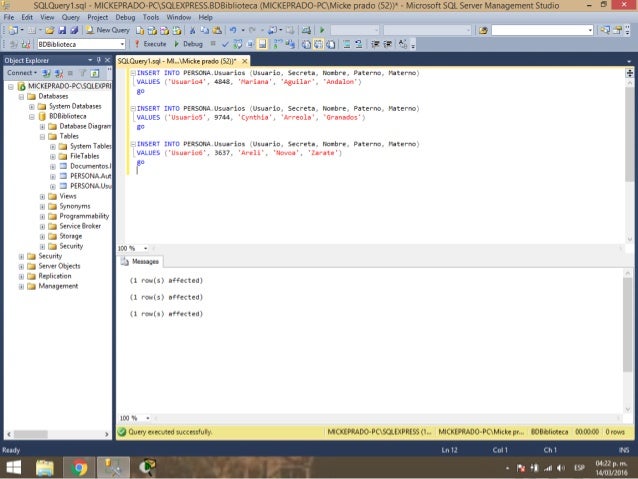Click Connect Object Explorer icon
Screen dimensions: 638x479
[x=46, y=73]
